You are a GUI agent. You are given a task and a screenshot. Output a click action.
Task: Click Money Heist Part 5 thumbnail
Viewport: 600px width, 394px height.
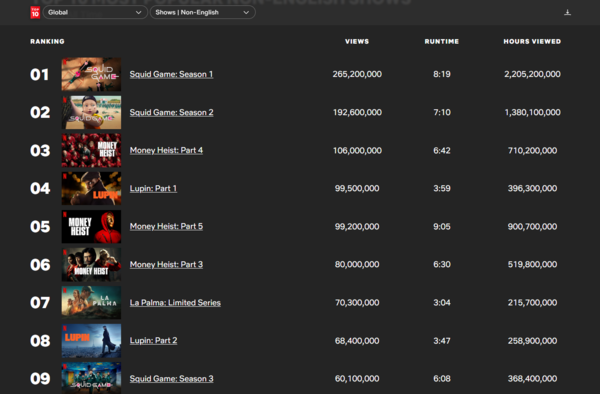click(x=91, y=226)
